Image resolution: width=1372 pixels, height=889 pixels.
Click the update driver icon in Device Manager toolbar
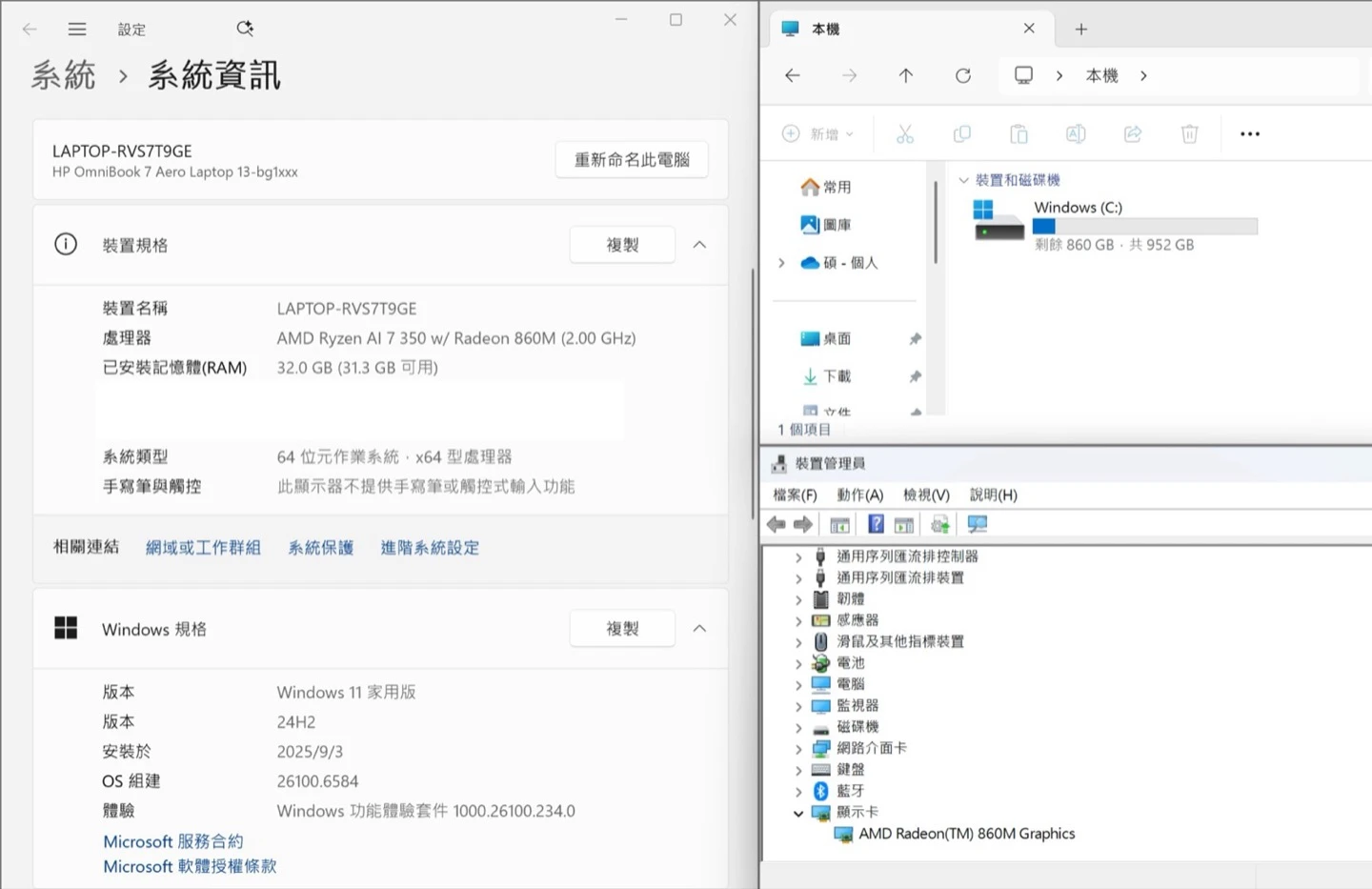tap(940, 524)
